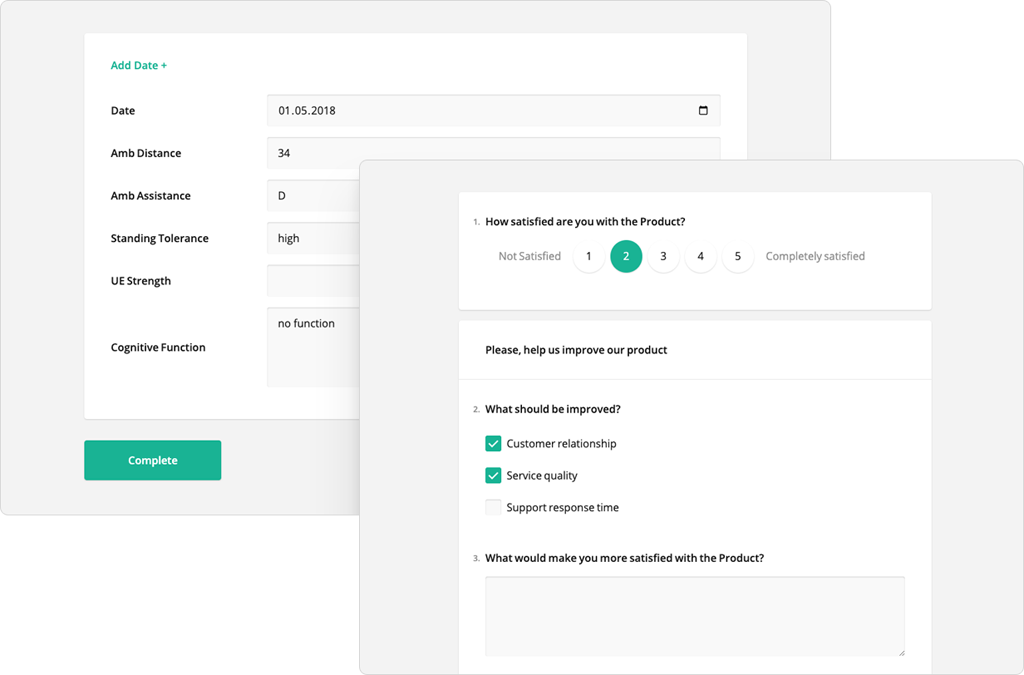The height and width of the screenshot is (675, 1024).
Task: Uncheck the Customer relationship checkbox
Action: coord(493,443)
